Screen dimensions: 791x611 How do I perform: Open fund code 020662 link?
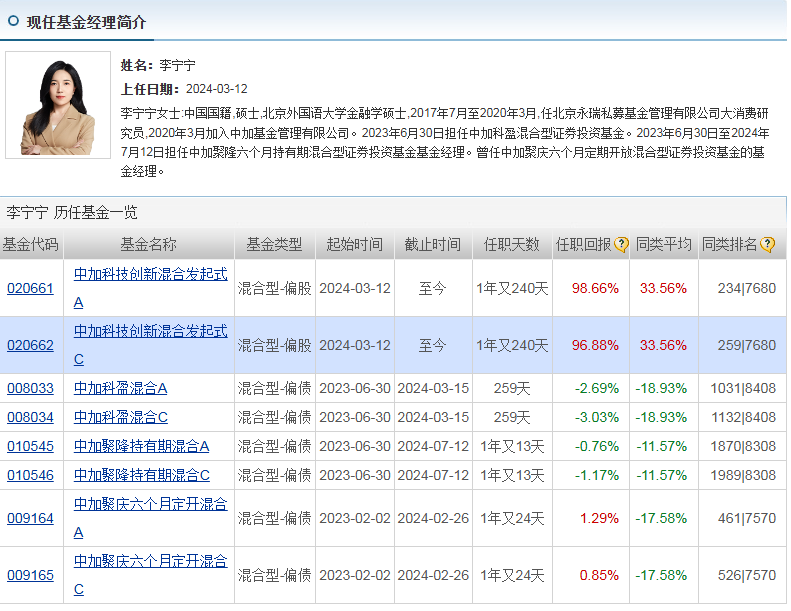[x=30, y=345]
